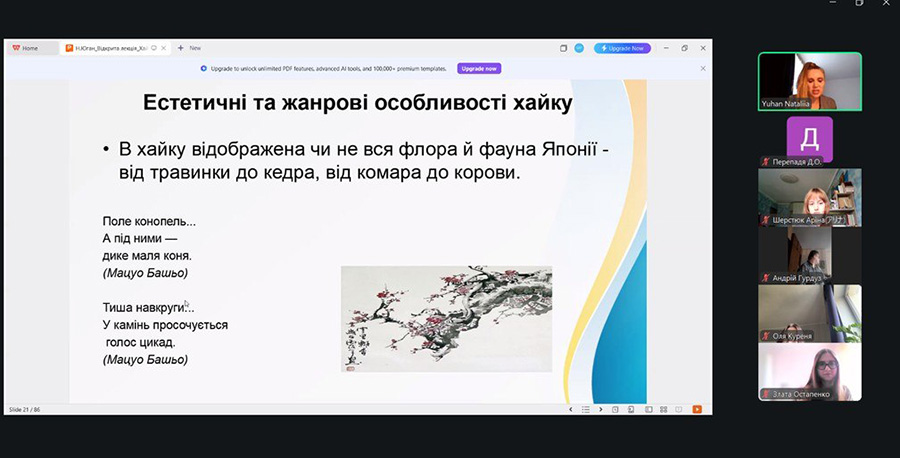900x458 pixels.
Task: Click the Upgrade Now pill button
Action: [x=622, y=48]
